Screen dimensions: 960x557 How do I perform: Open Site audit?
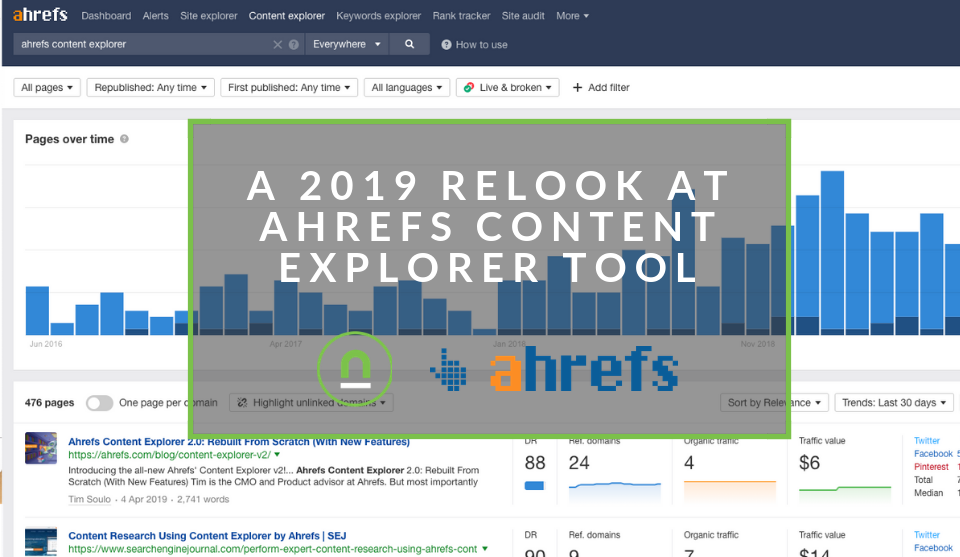click(x=523, y=16)
